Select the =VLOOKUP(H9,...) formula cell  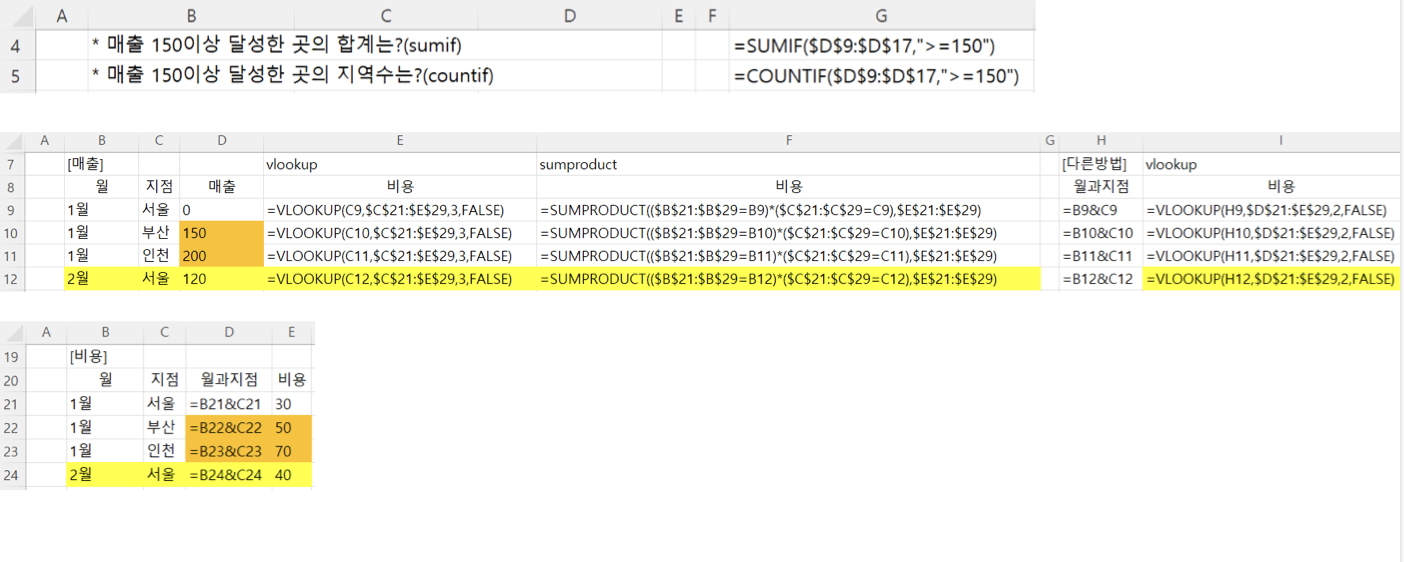[x=1271, y=210]
